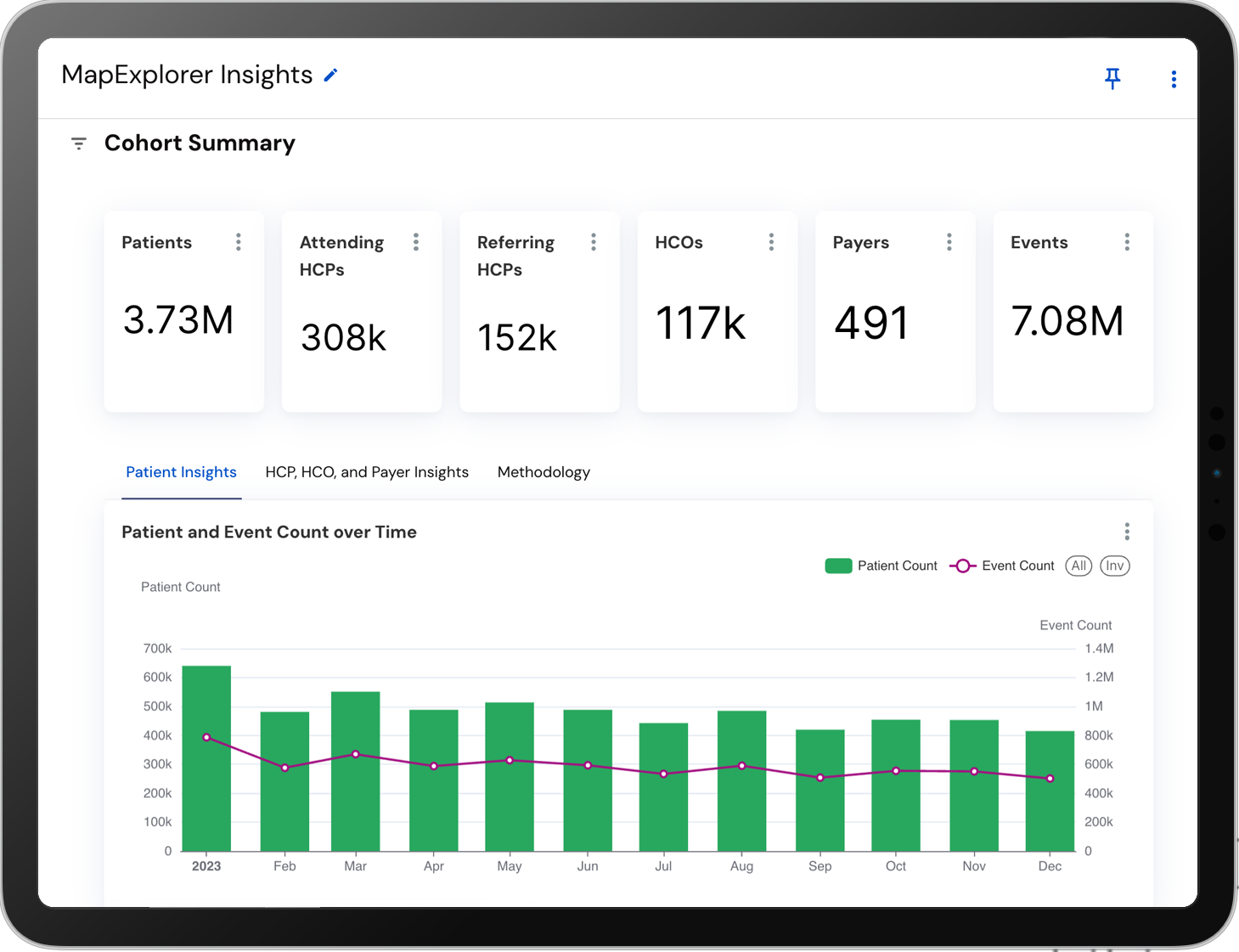Click the MapExplorer Insights title text
The height and width of the screenshot is (952, 1239).
point(187,75)
